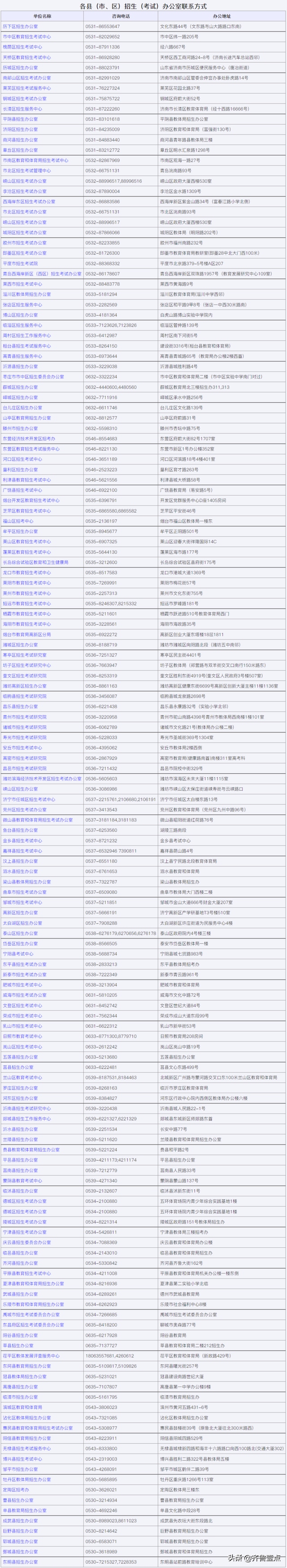Image resolution: width=287 pixels, height=1568 pixels.
Task: Click the 莒县招生办公室 unit link
Action: pos(17,1067)
